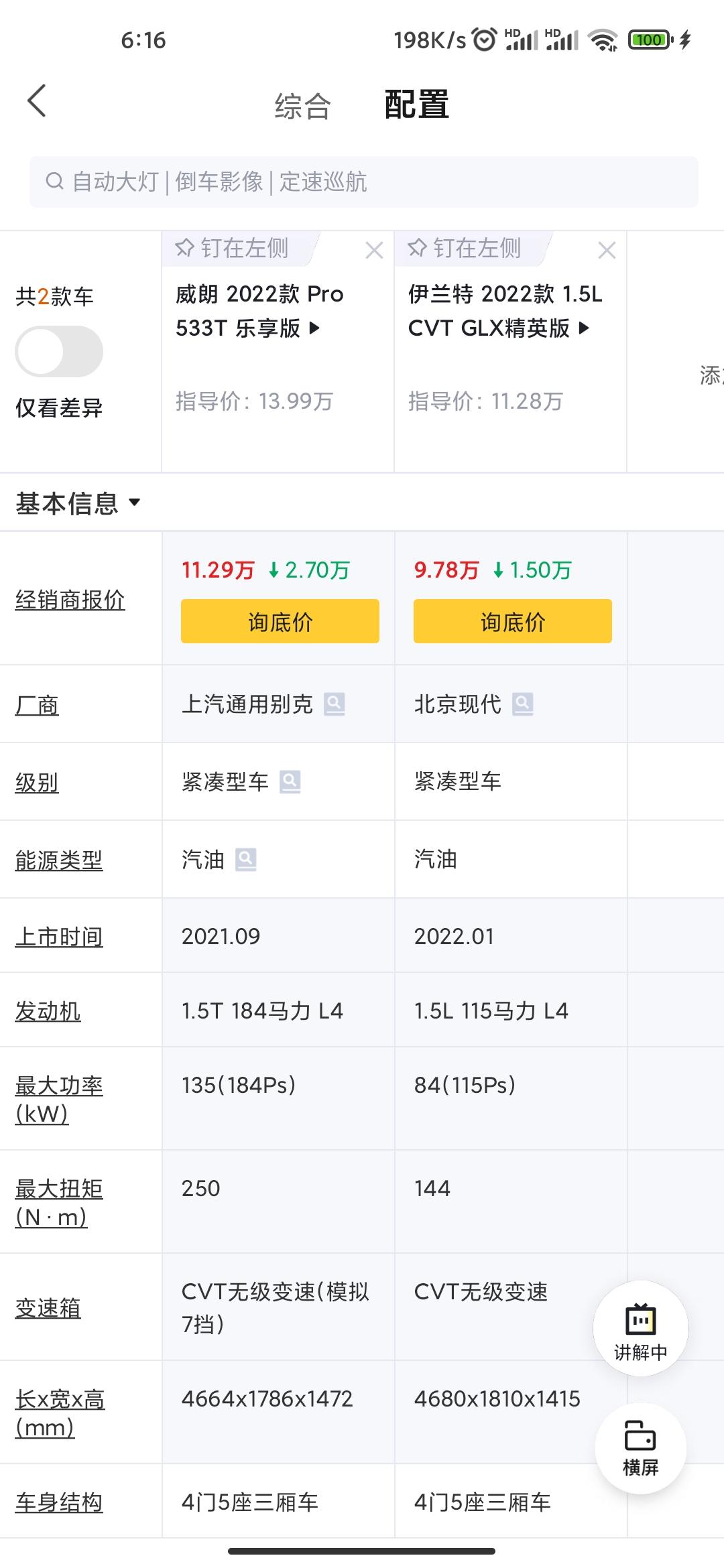The width and height of the screenshot is (724, 1568).
Task: Click 询底价 button for 威朗
Action: tap(280, 621)
